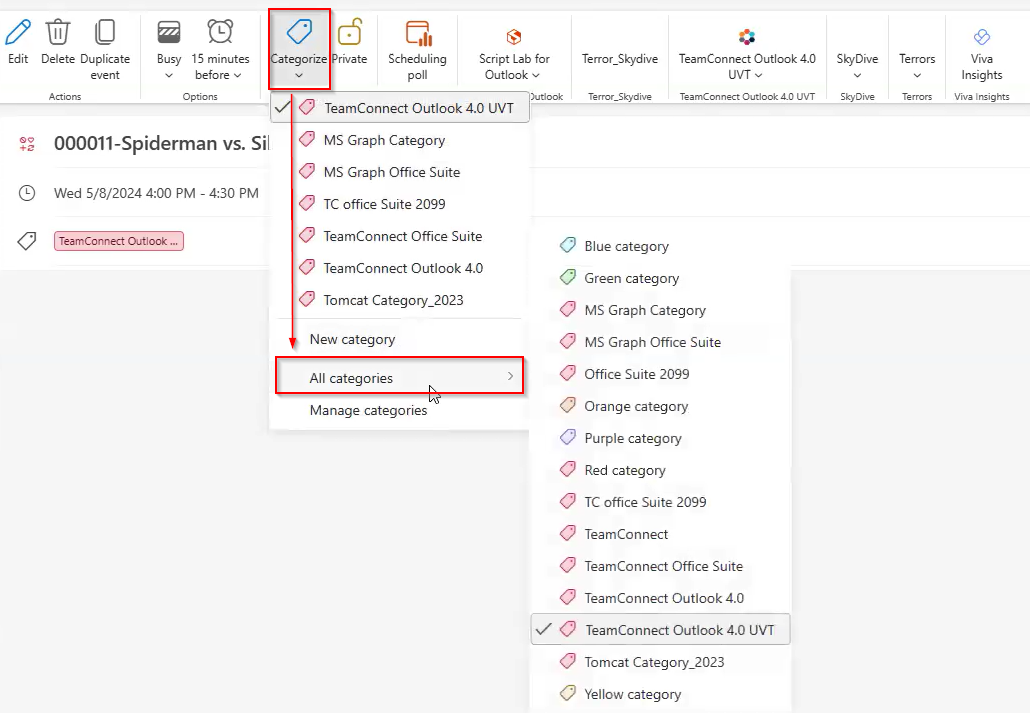
Task: Select TeamConnect in All categories list
Action: (660, 534)
